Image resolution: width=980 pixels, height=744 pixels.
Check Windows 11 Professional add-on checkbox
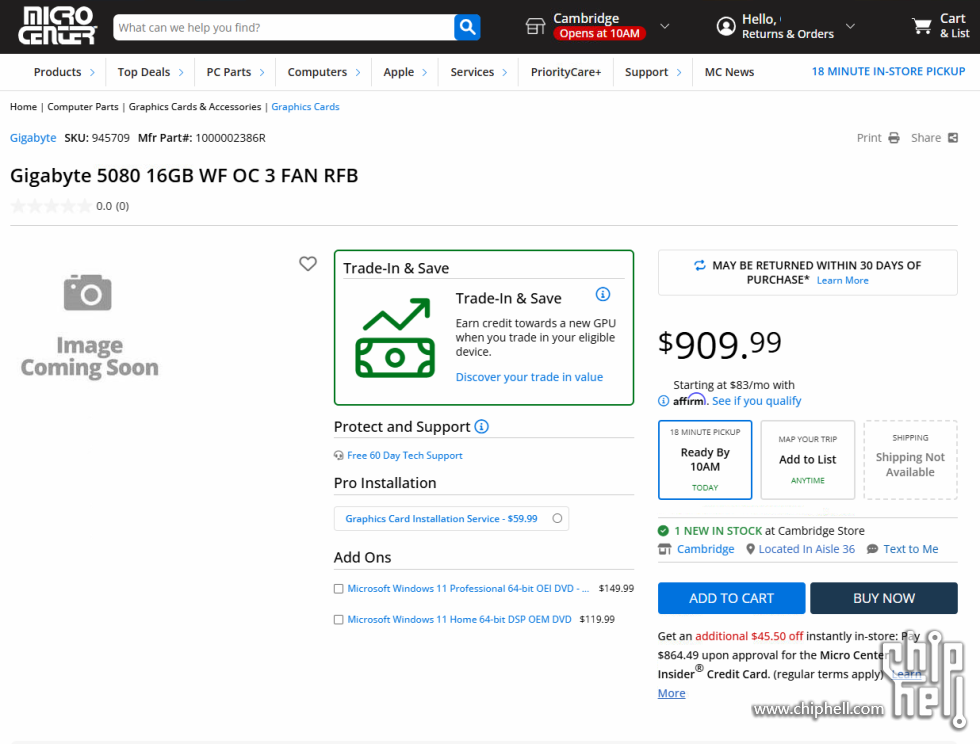coord(339,589)
